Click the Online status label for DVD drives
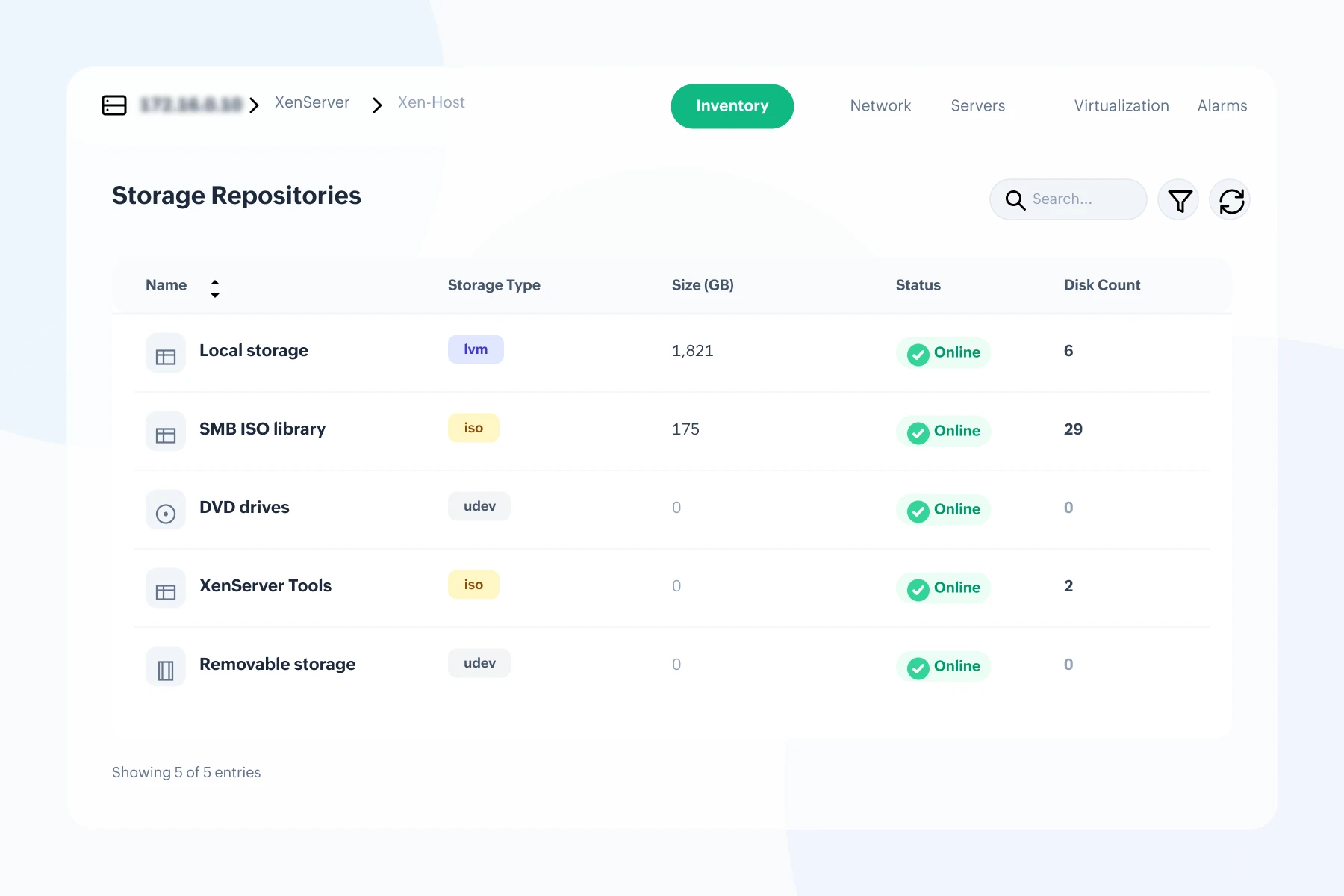1344x896 pixels. click(x=957, y=509)
